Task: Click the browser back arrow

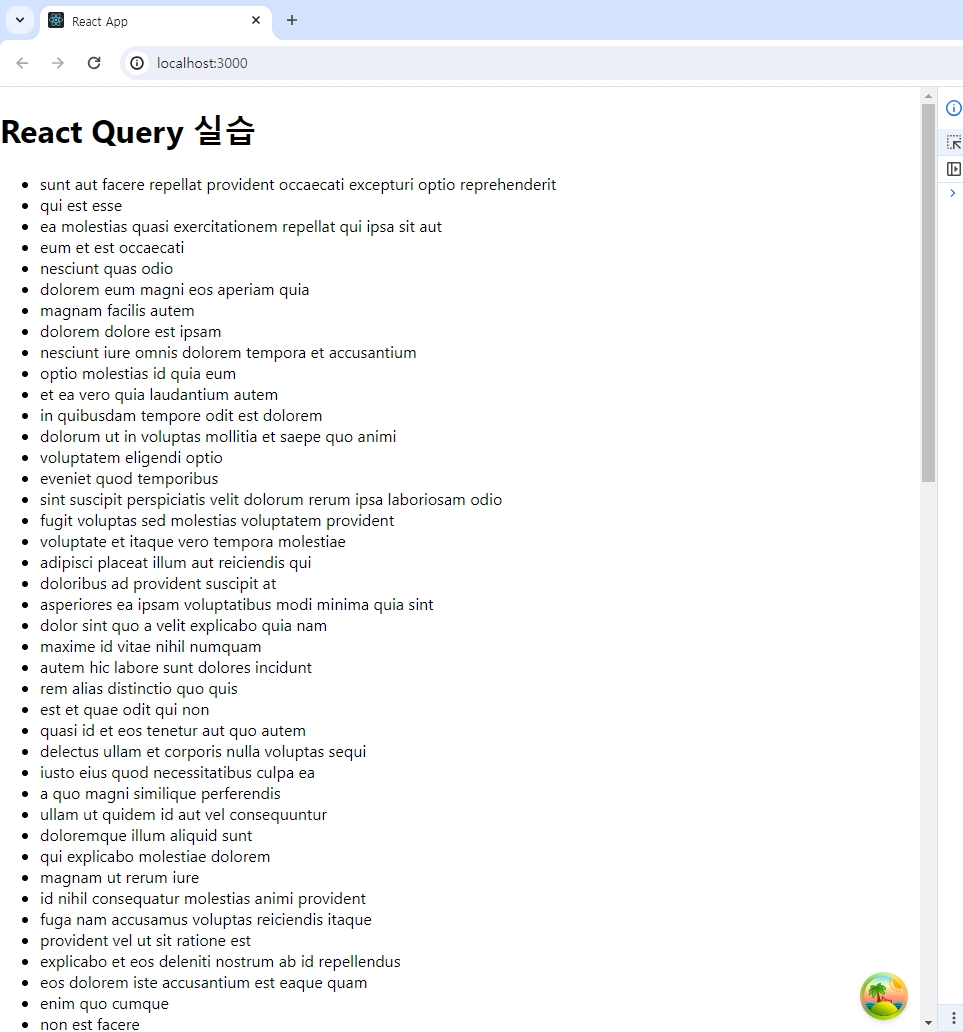Action: coord(22,63)
